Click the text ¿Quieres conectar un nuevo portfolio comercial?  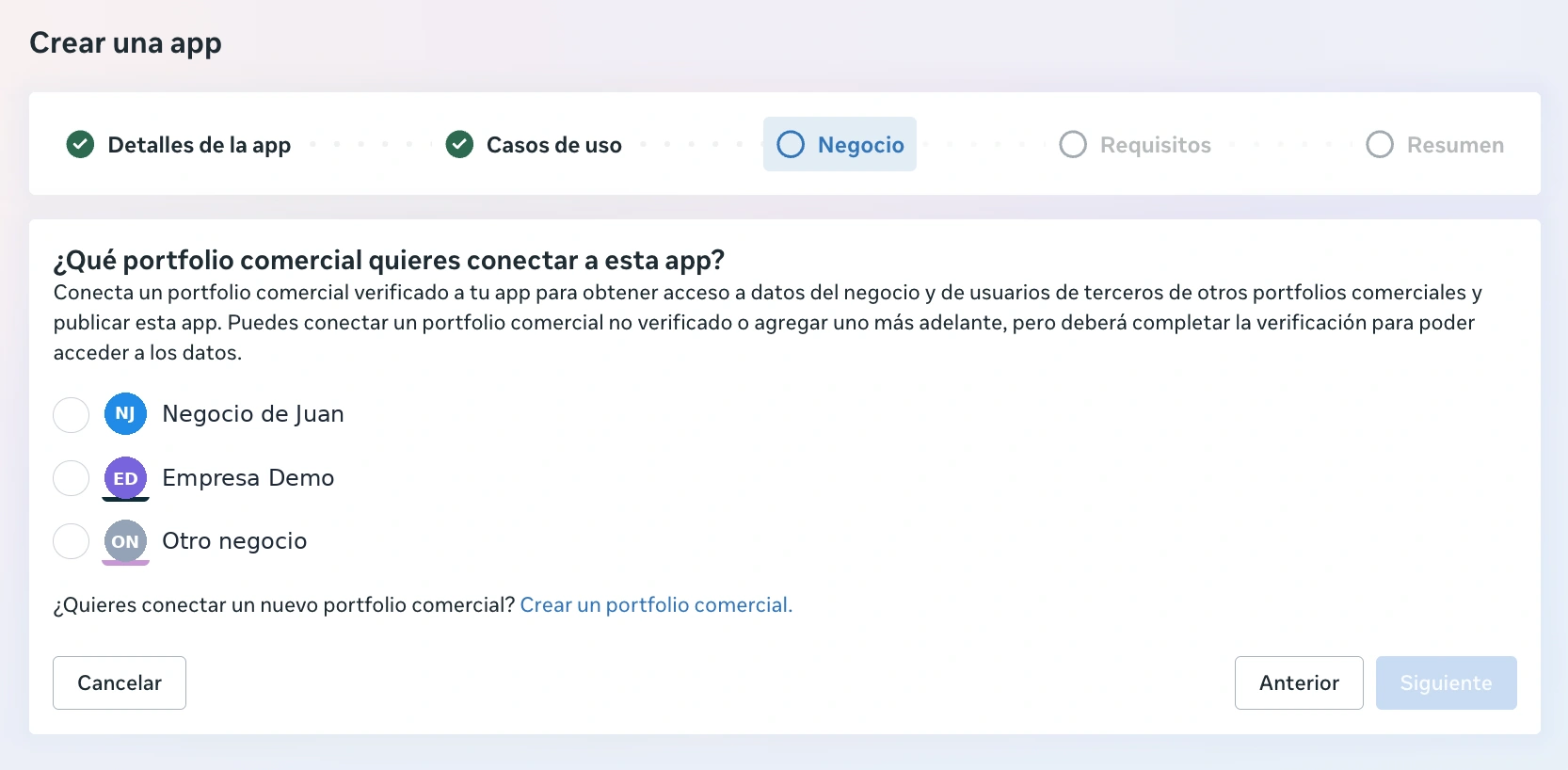point(284,604)
